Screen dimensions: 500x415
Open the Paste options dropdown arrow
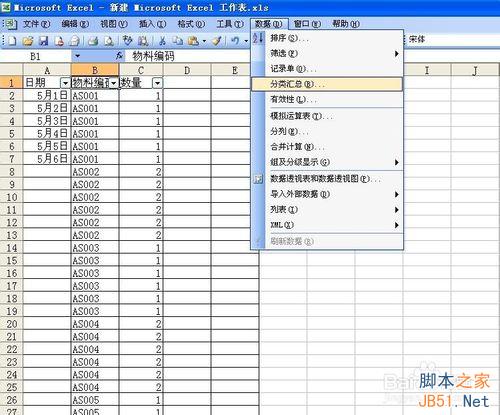[204, 41]
